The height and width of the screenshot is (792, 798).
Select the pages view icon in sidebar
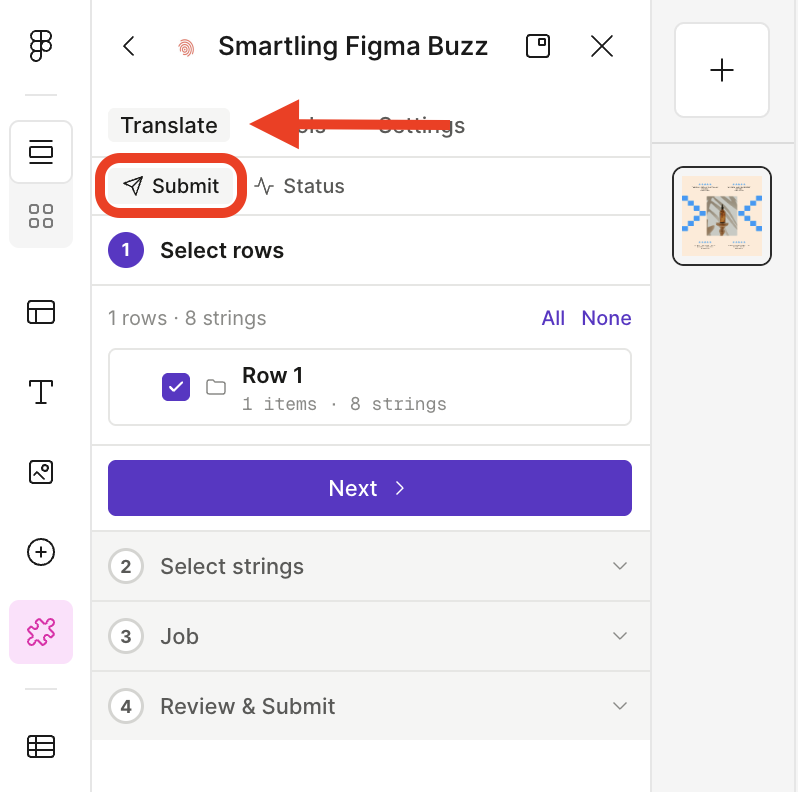point(41,152)
